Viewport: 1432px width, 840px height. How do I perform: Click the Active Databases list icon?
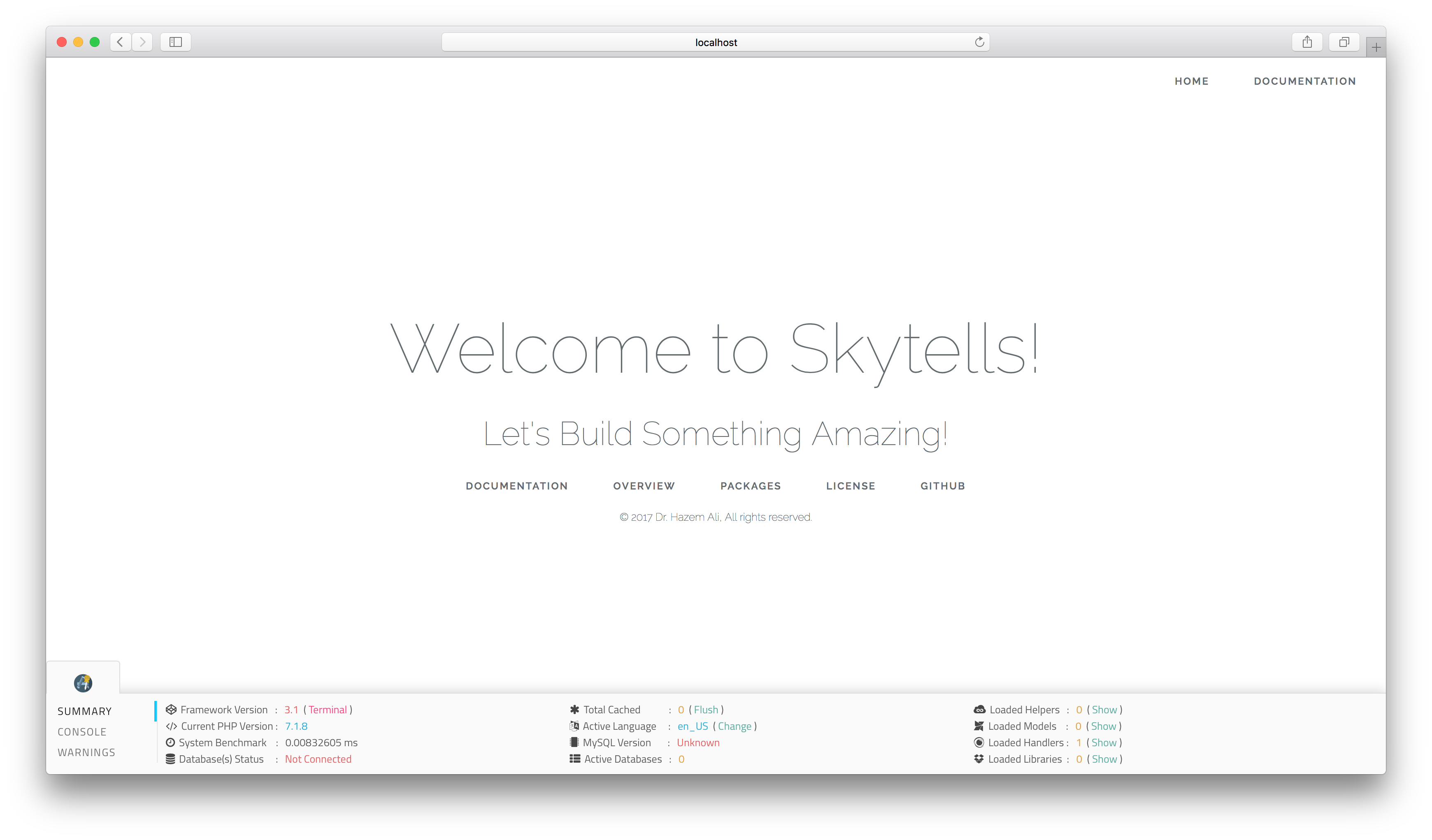(575, 759)
